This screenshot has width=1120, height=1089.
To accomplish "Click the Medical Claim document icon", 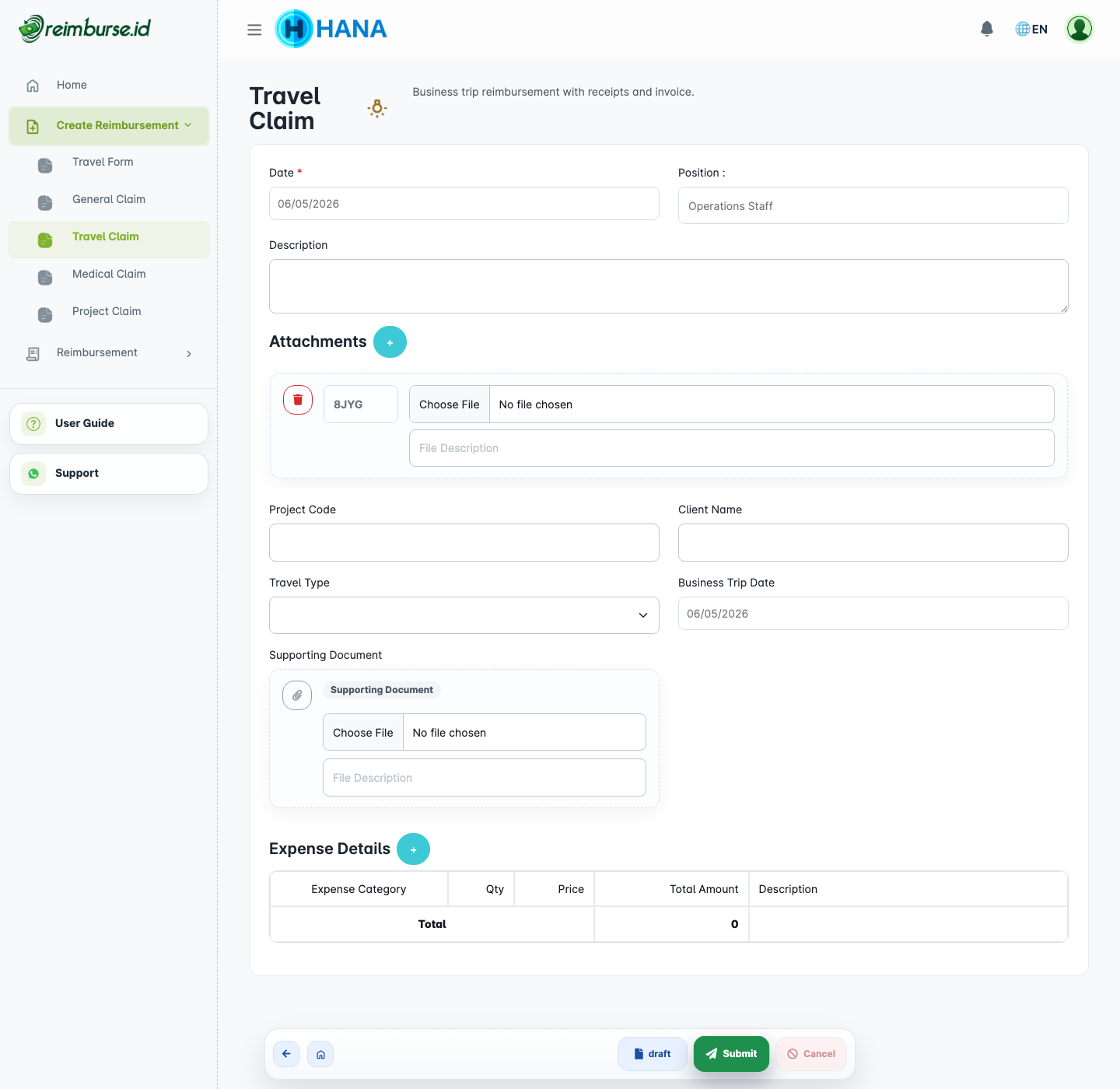I will 45,278.
